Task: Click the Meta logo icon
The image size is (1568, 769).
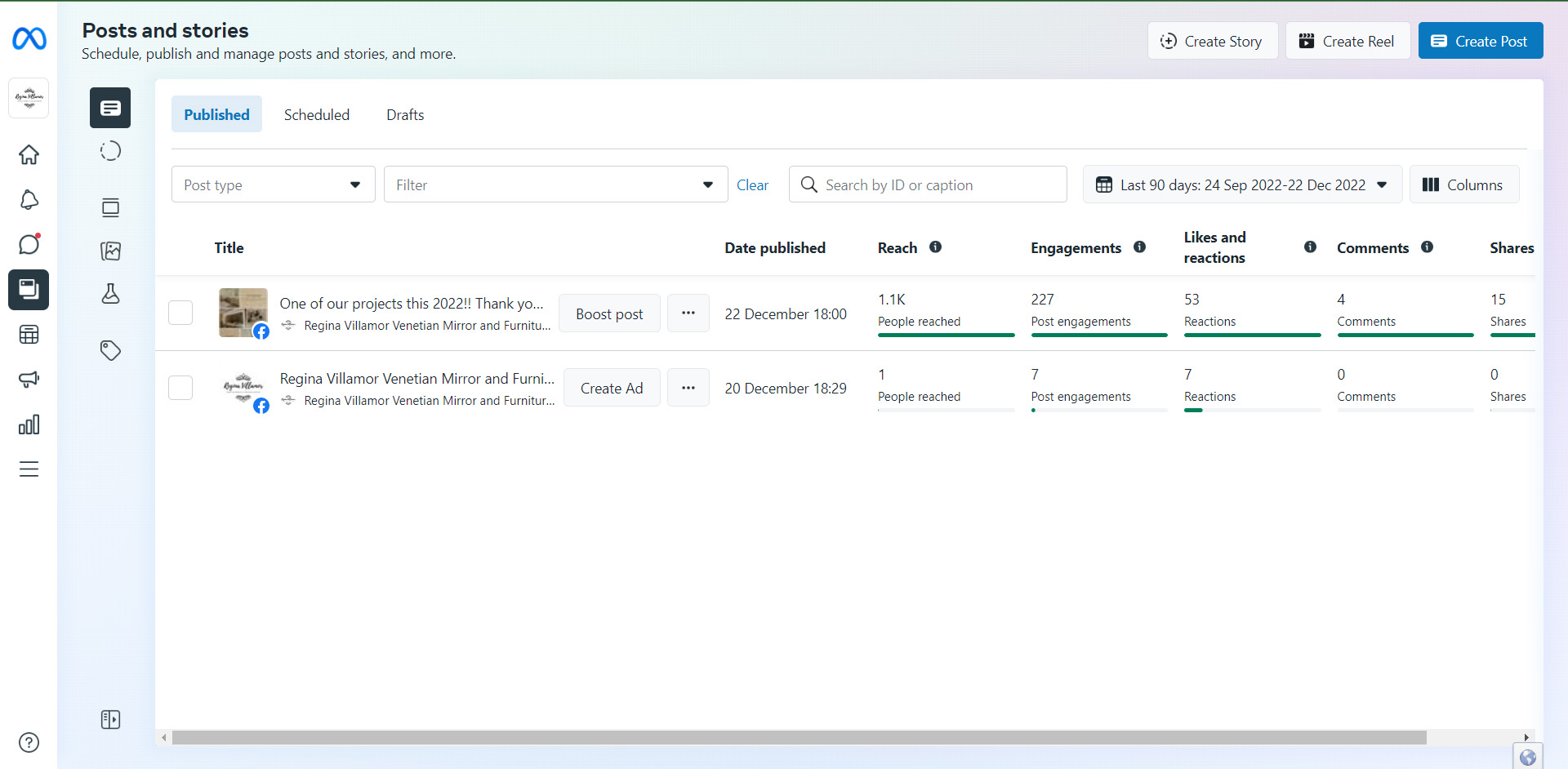Action: pos(29,38)
